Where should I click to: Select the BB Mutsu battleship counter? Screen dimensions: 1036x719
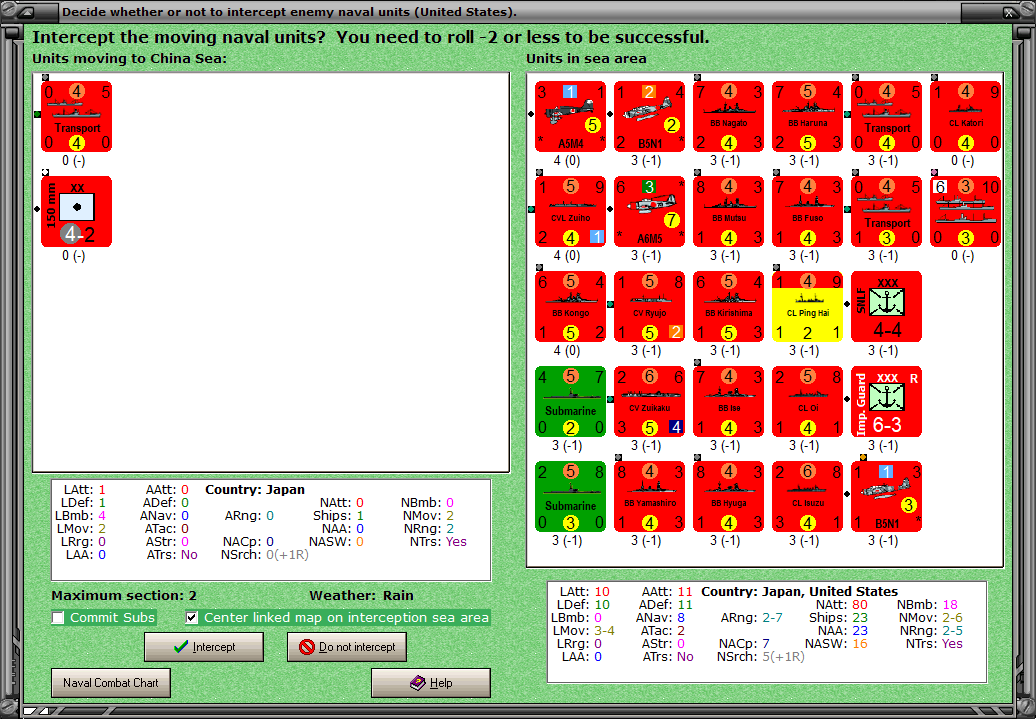[x=729, y=211]
